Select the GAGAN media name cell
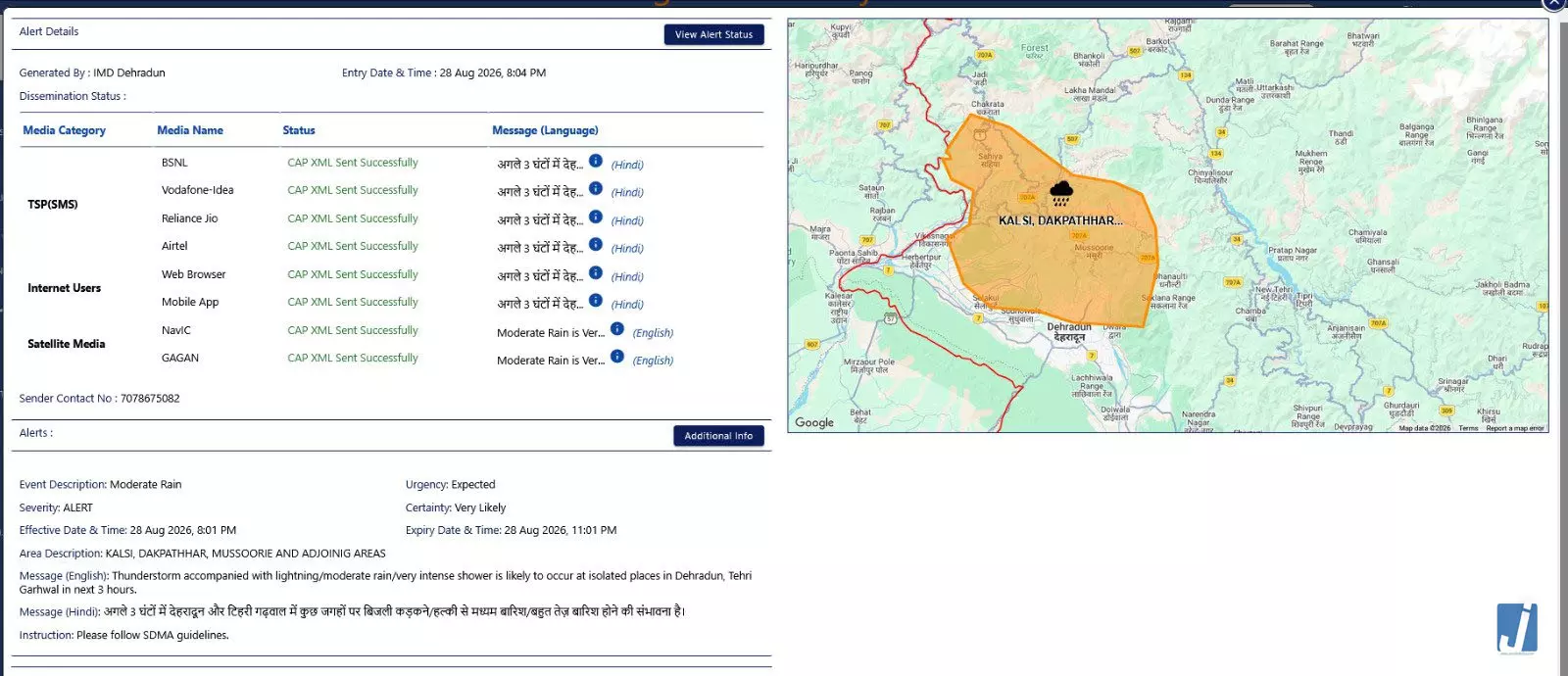This screenshot has height=676, width=1568. 180,358
